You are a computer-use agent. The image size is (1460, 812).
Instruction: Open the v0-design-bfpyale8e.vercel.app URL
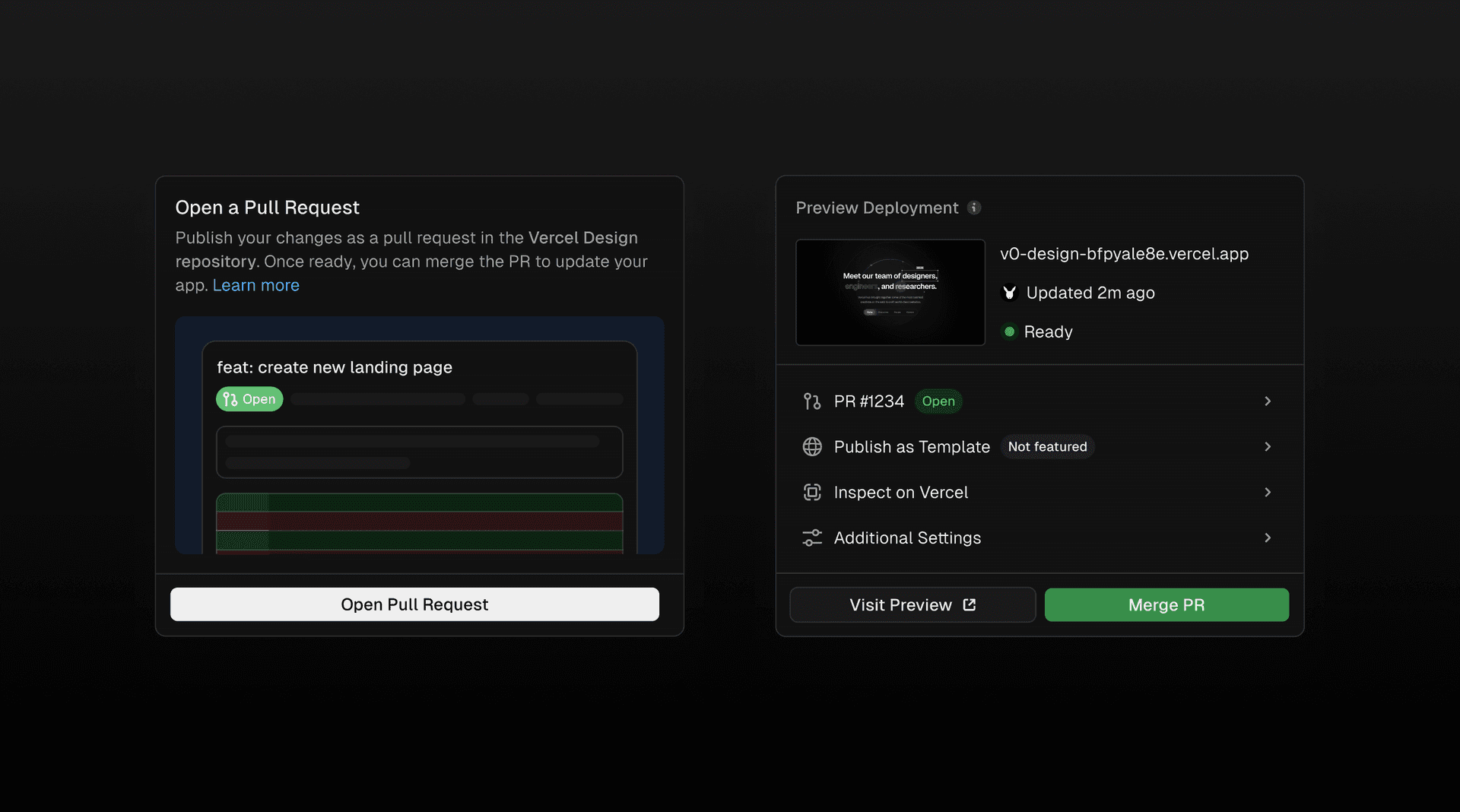[x=1124, y=254]
